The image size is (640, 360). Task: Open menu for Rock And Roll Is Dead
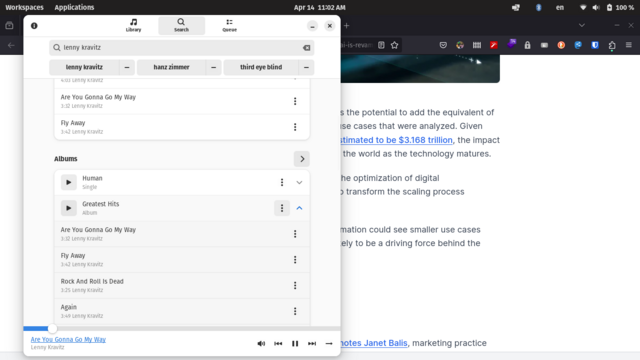(x=295, y=285)
